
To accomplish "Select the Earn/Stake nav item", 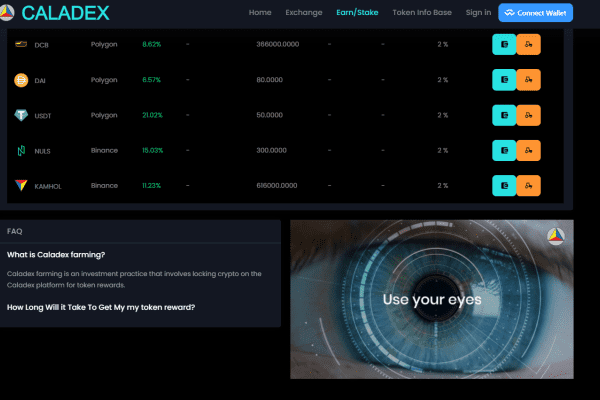I will [357, 13].
